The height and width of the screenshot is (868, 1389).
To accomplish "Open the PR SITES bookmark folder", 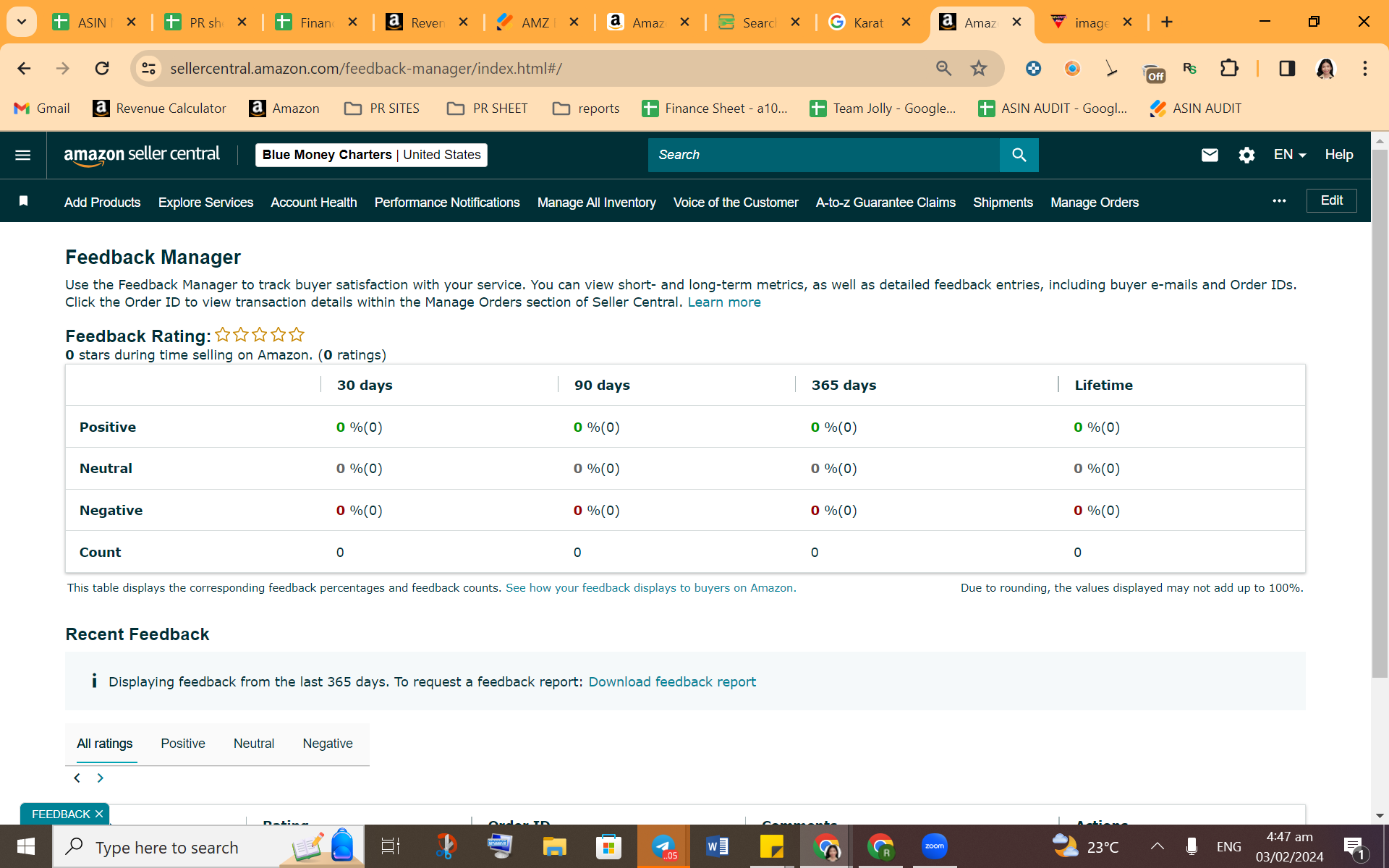I will click(x=381, y=109).
